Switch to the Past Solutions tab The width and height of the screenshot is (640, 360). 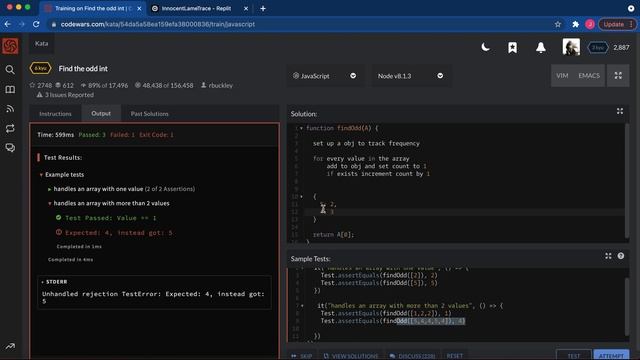pyautogui.click(x=149, y=113)
